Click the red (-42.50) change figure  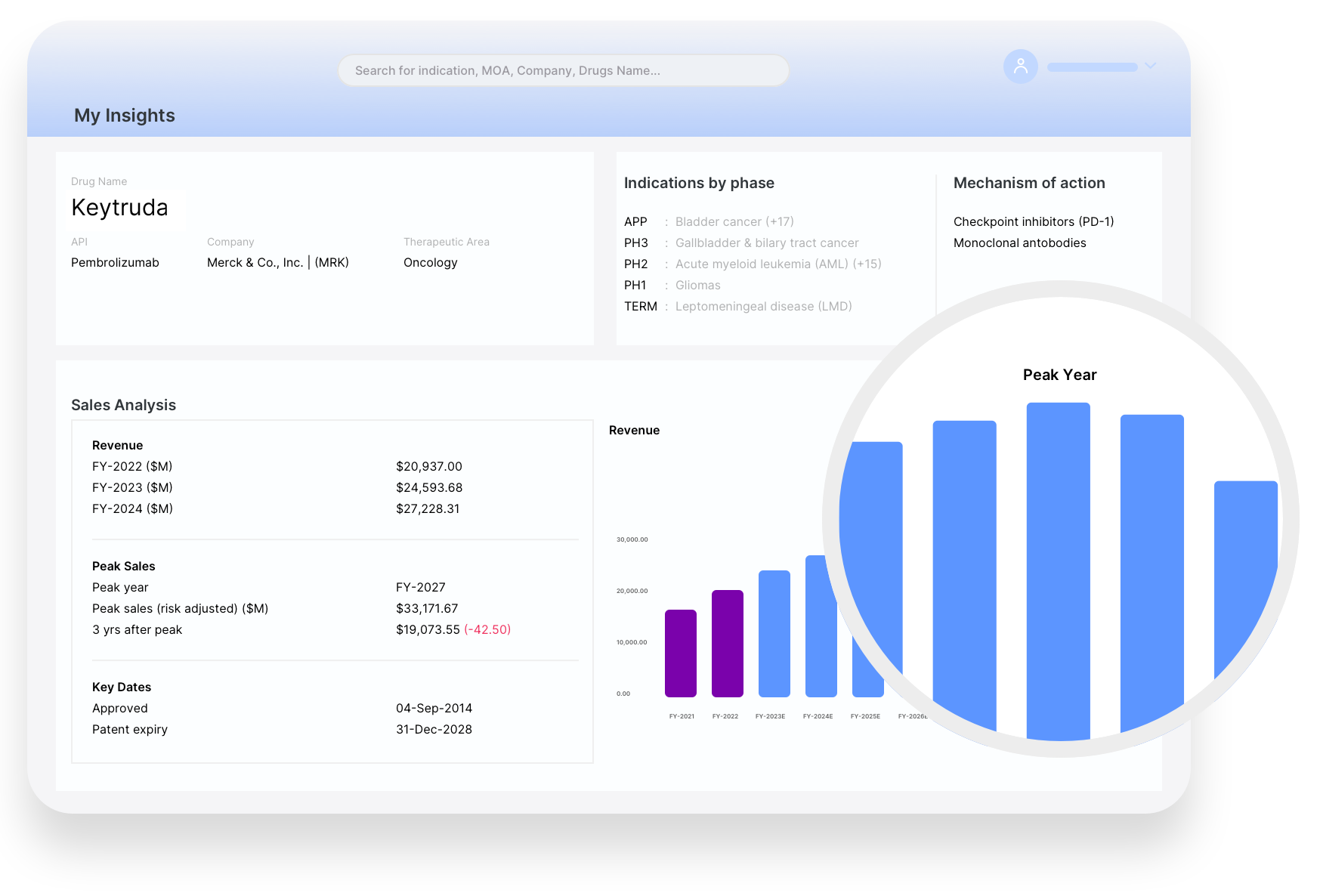coord(487,630)
